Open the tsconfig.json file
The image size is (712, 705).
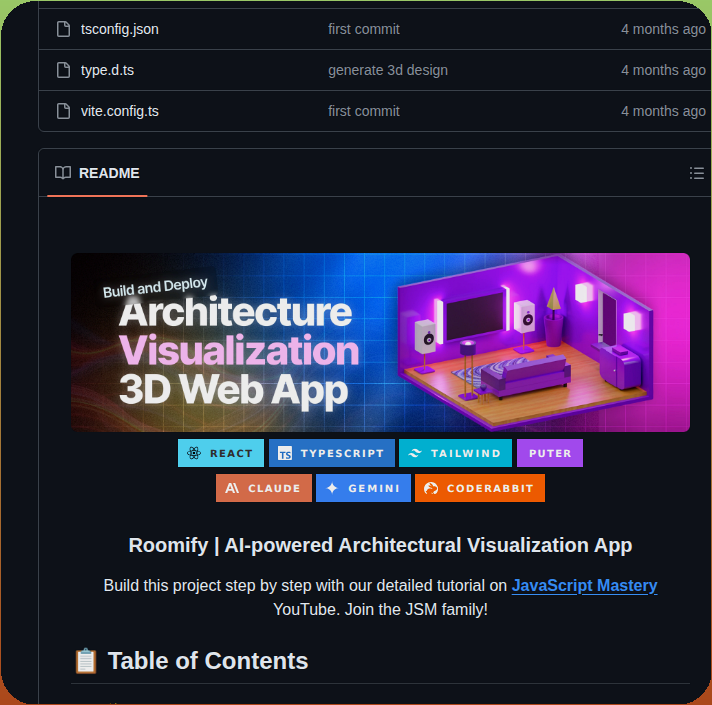tap(119, 29)
